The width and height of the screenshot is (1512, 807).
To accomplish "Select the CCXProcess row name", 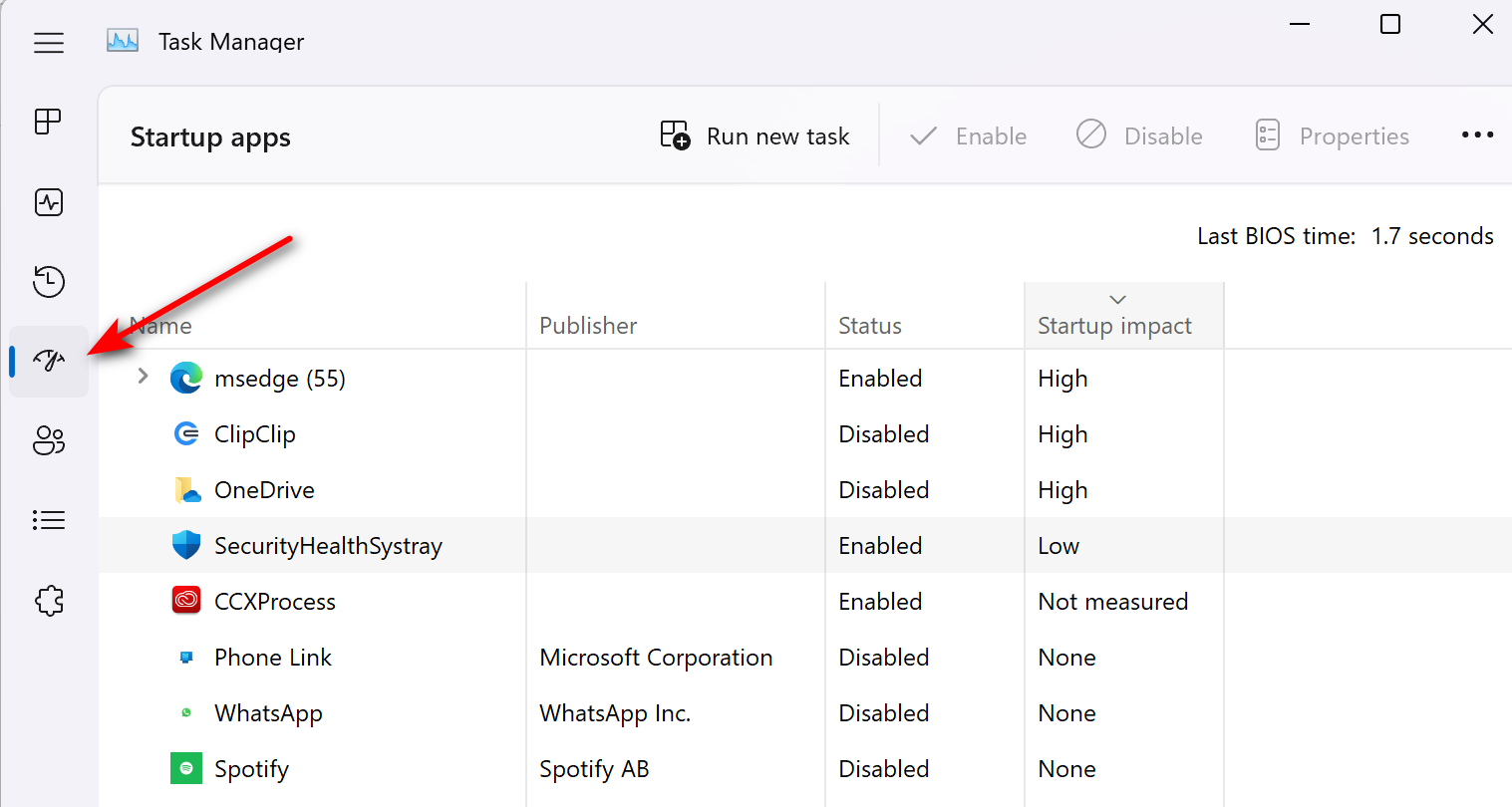I will pos(275,602).
